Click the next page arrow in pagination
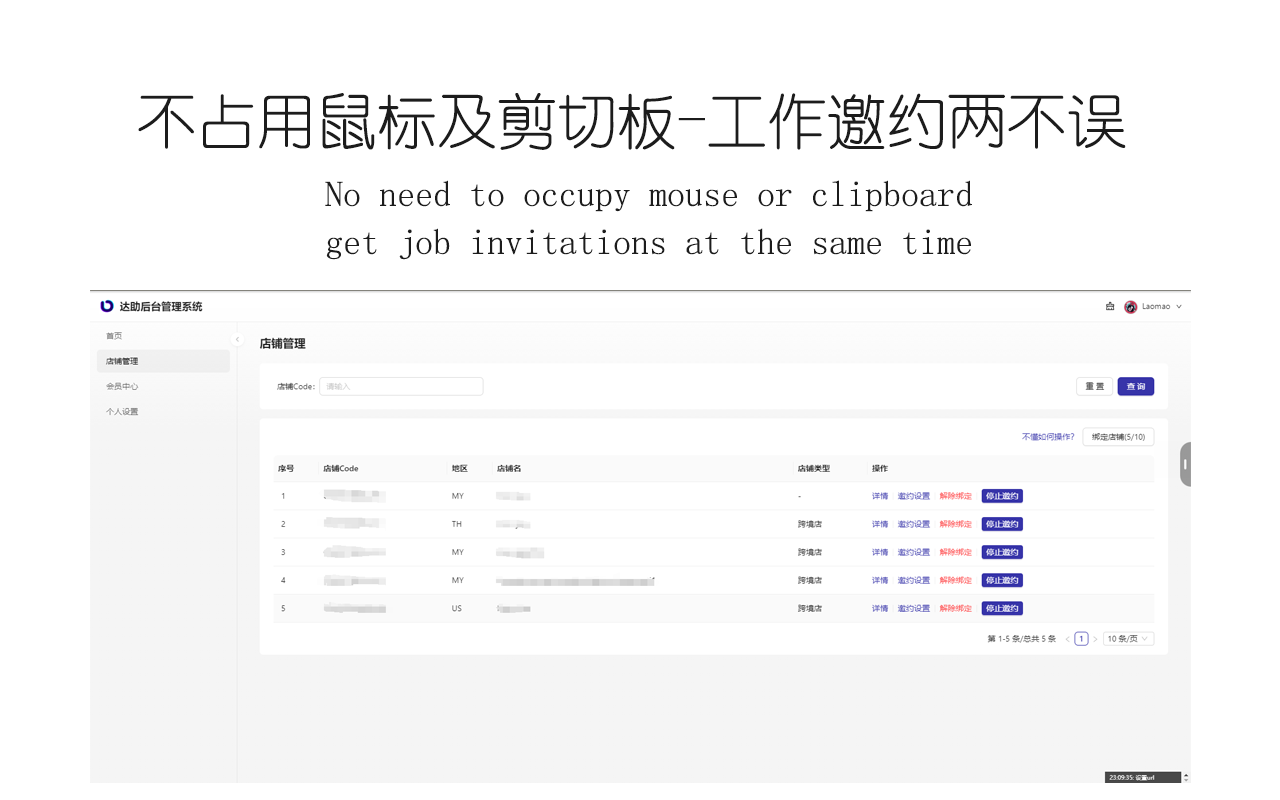 point(1096,638)
